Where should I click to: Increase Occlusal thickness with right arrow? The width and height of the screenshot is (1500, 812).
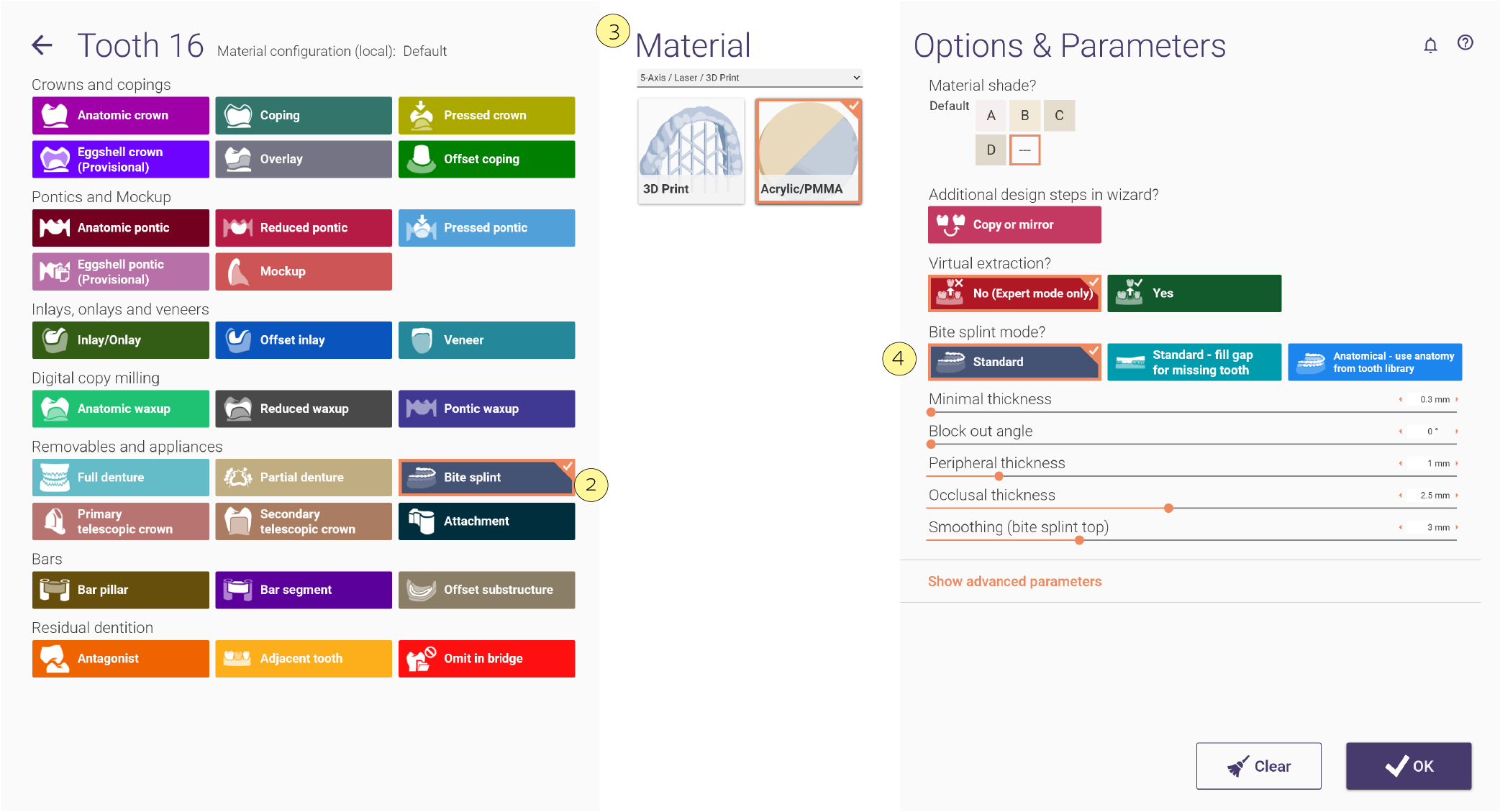click(1457, 496)
